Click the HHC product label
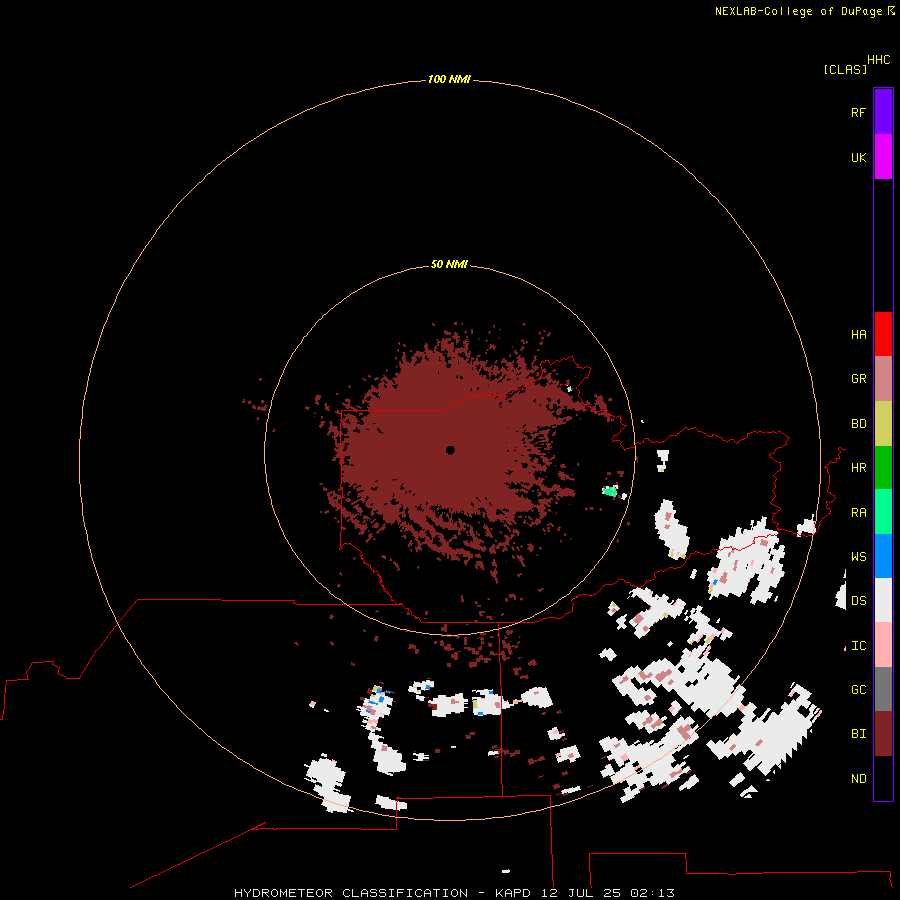This screenshot has height=900, width=900. coord(878,60)
